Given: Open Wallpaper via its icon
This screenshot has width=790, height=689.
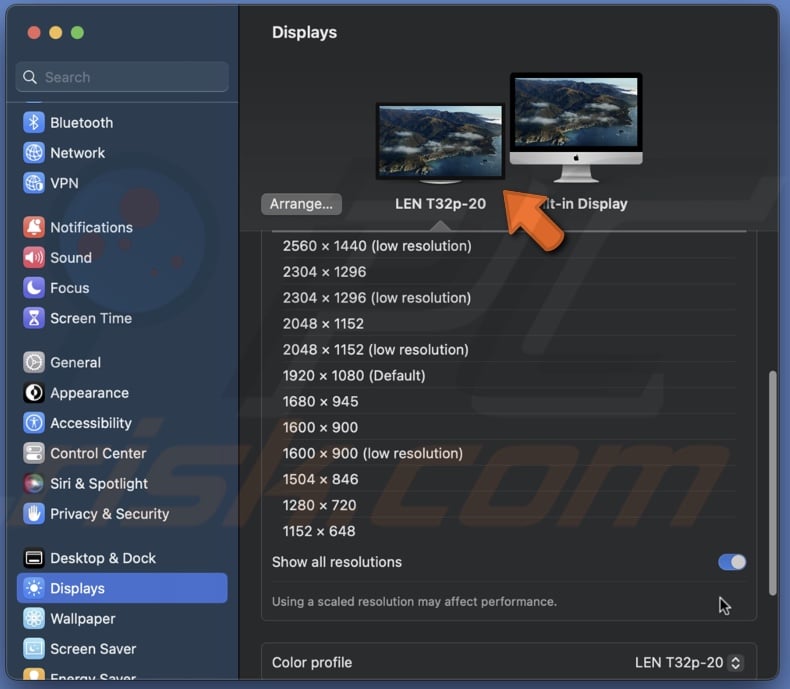Looking at the screenshot, I should click(34, 618).
